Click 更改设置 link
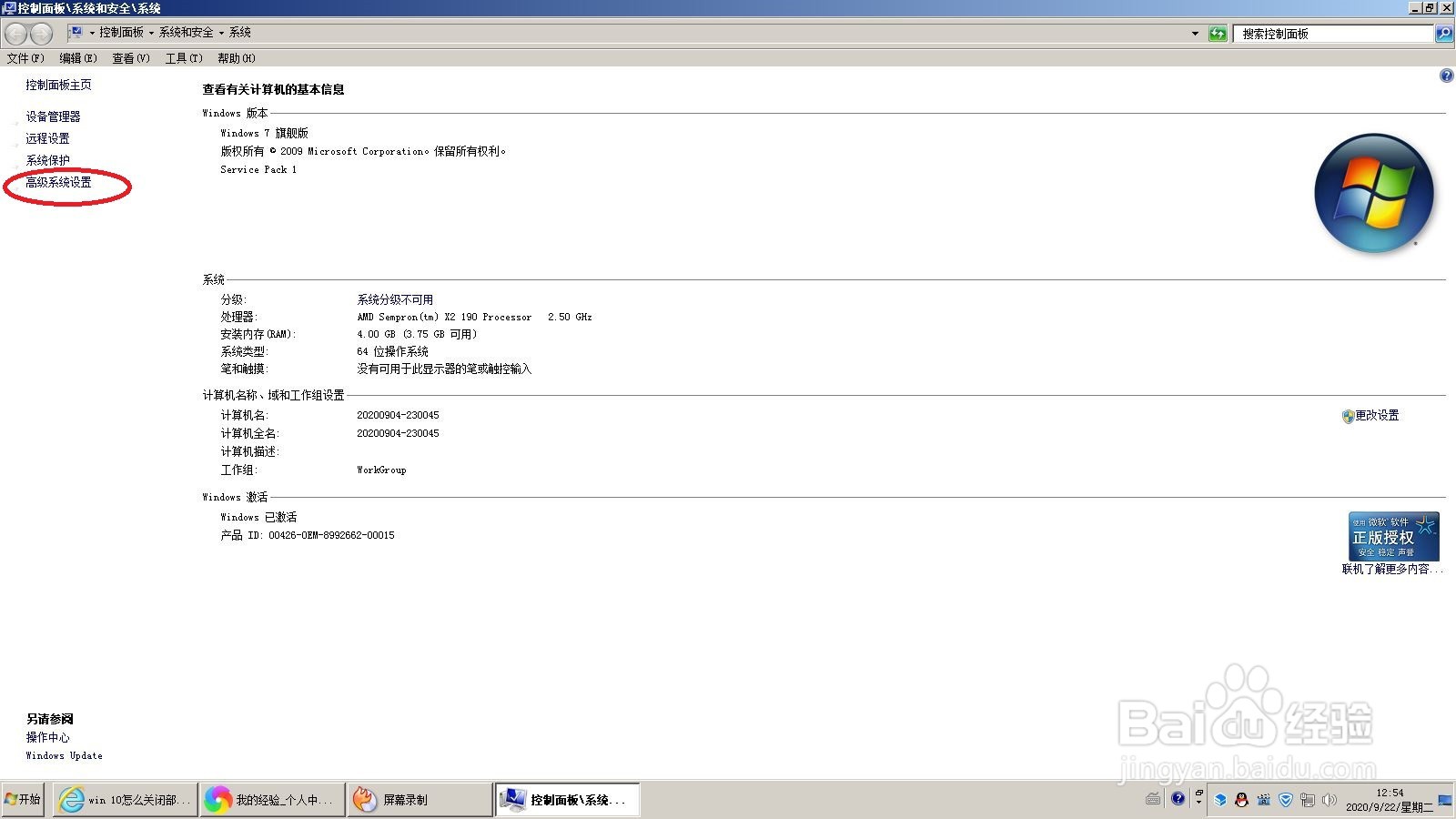 click(x=1377, y=415)
